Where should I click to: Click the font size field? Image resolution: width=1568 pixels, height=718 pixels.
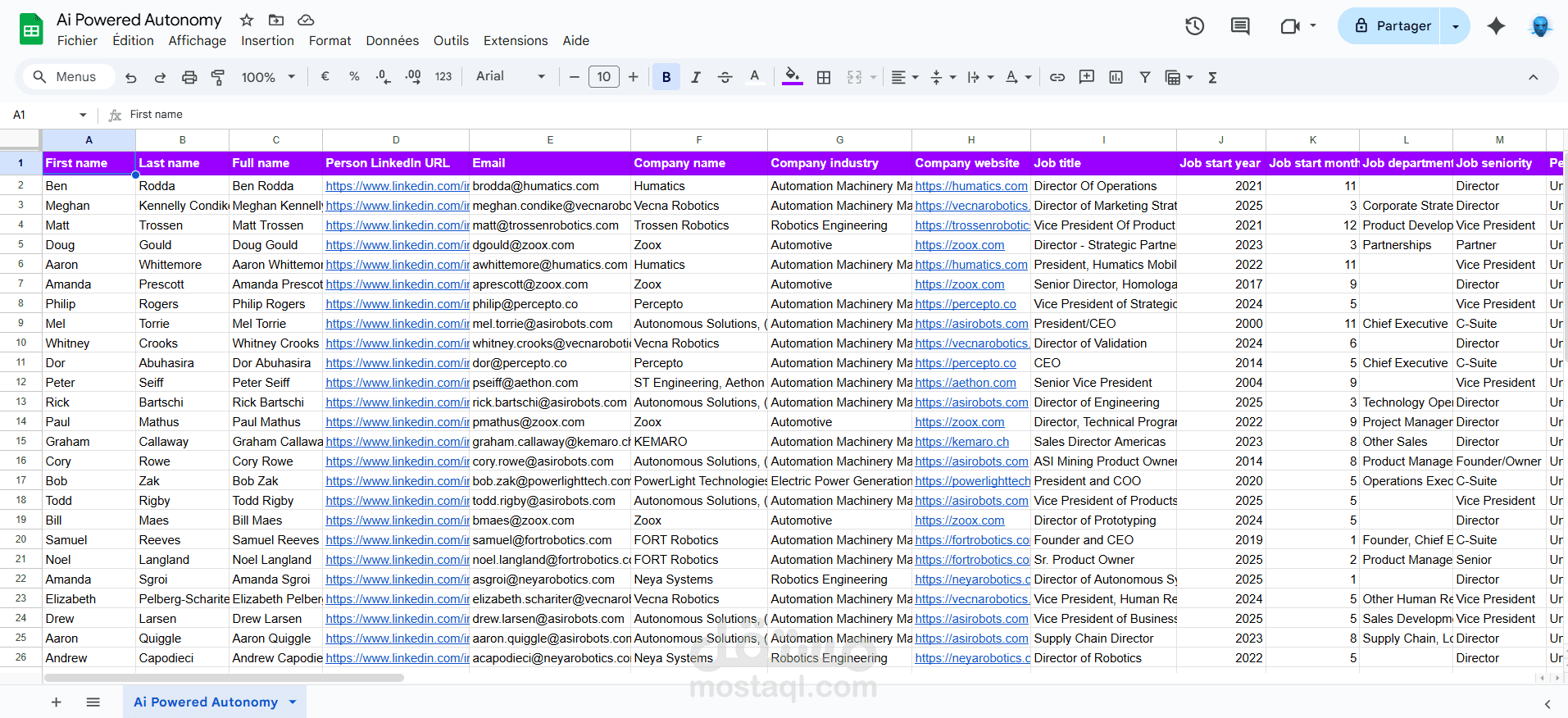click(604, 77)
